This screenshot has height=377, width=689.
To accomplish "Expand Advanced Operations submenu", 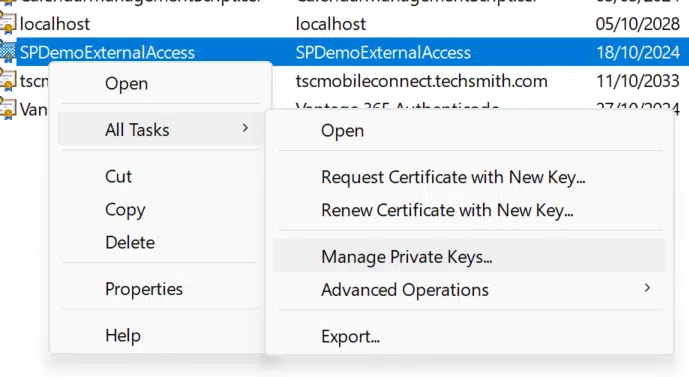I will 470,290.
